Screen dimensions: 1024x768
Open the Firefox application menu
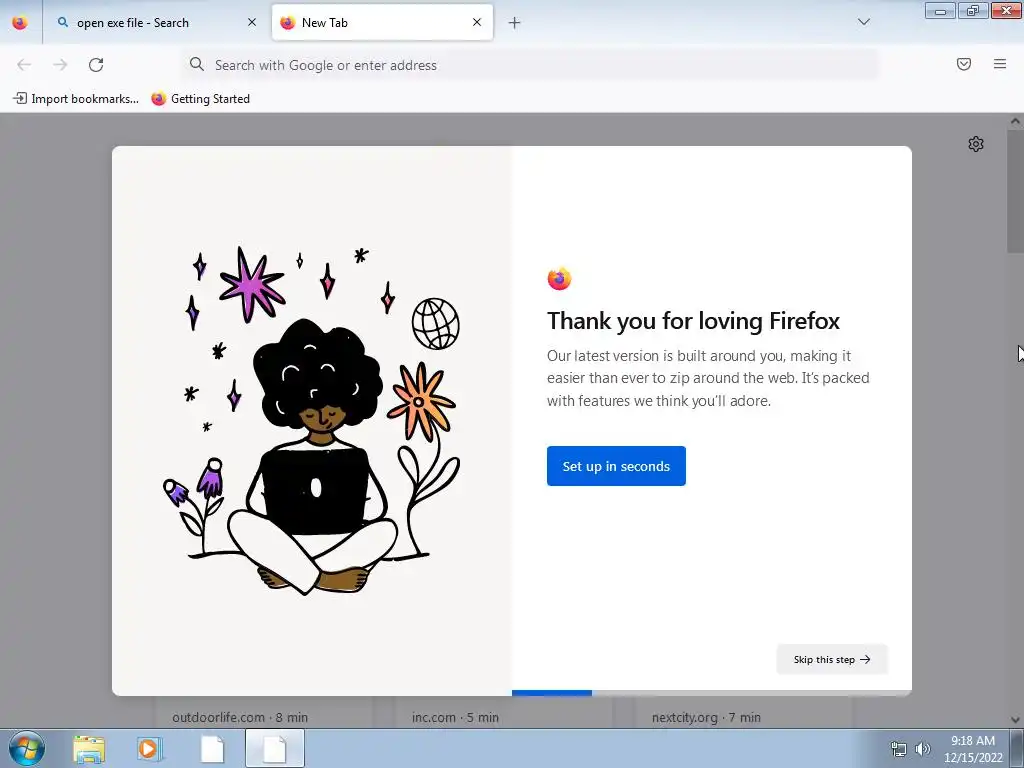coord(1000,64)
